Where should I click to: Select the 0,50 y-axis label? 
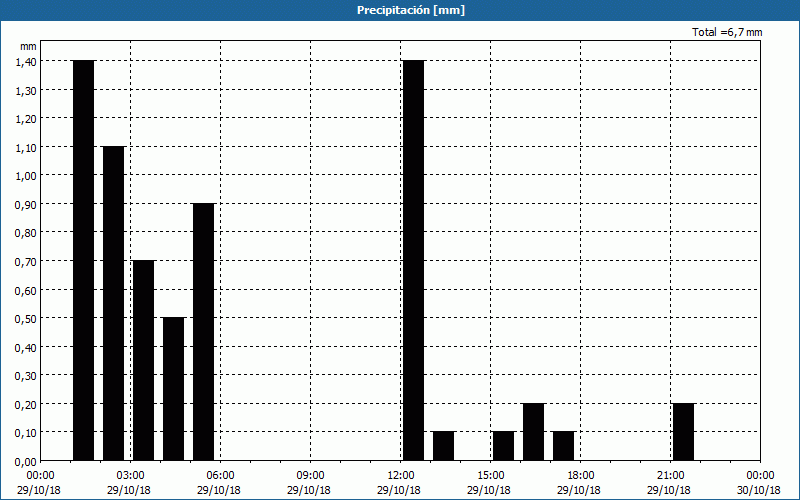[27, 319]
